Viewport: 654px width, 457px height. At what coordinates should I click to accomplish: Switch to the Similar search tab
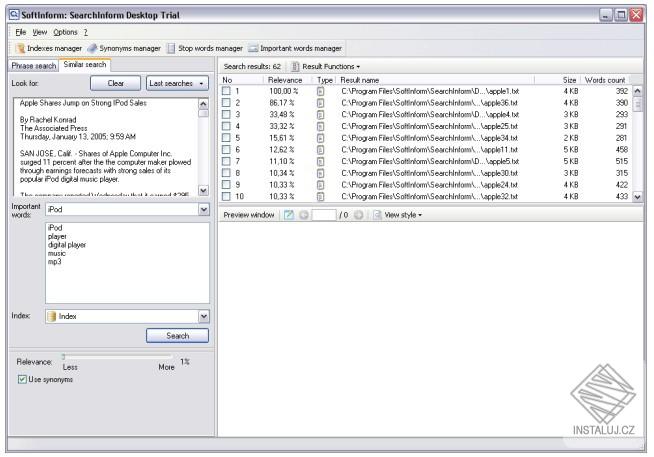click(85, 65)
